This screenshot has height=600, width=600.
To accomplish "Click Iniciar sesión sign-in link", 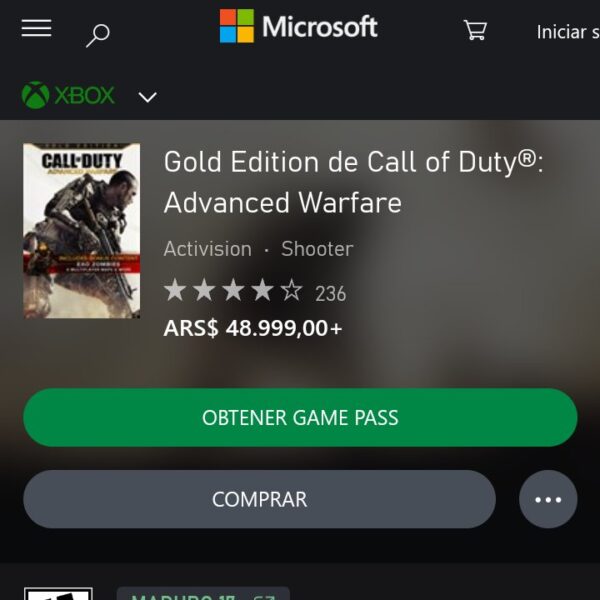I will 568,32.
